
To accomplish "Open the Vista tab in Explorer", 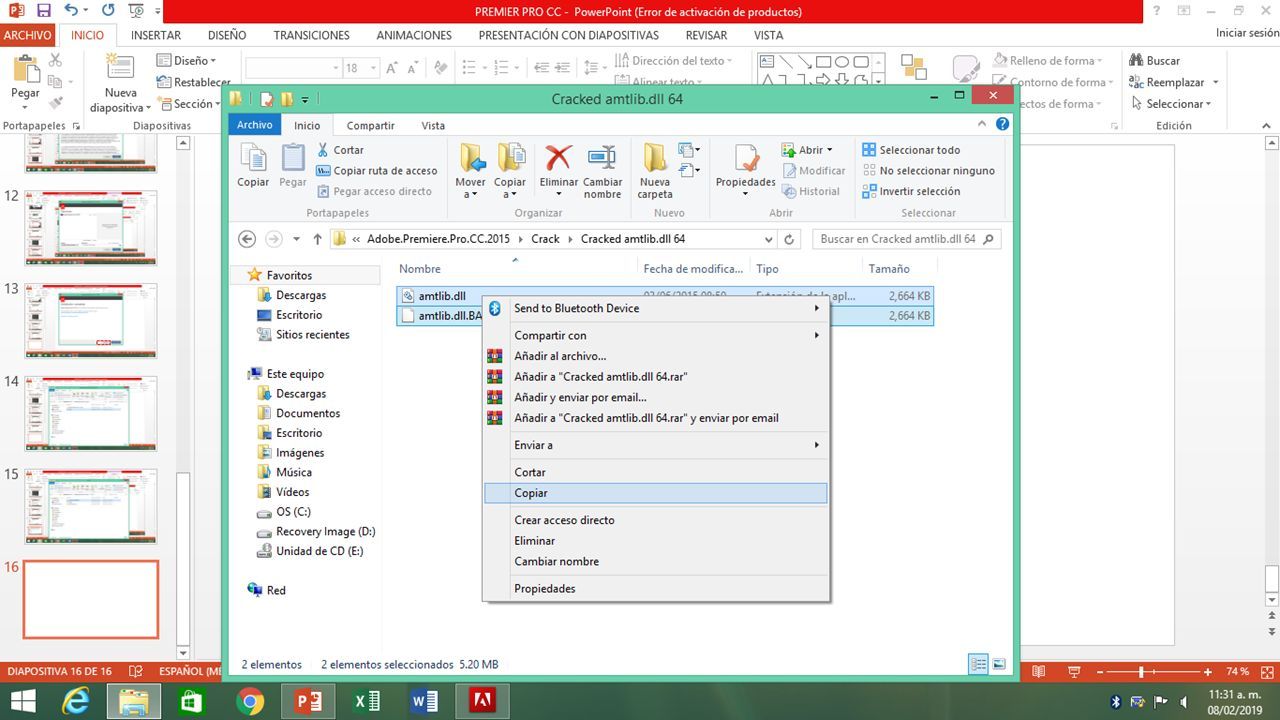I will (433, 125).
